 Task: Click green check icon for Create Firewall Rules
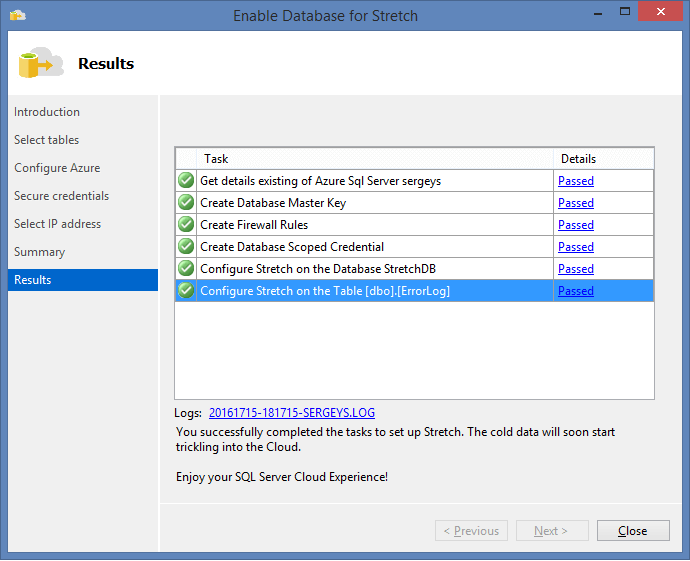[x=186, y=224]
